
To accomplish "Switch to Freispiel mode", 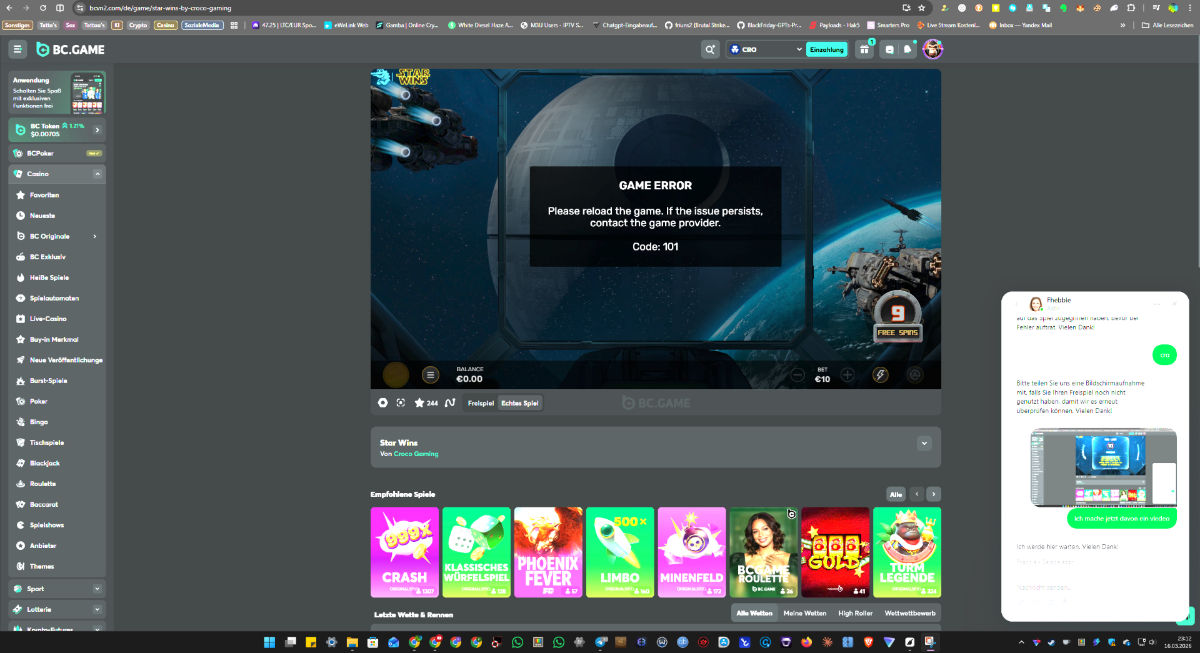I will 481,403.
